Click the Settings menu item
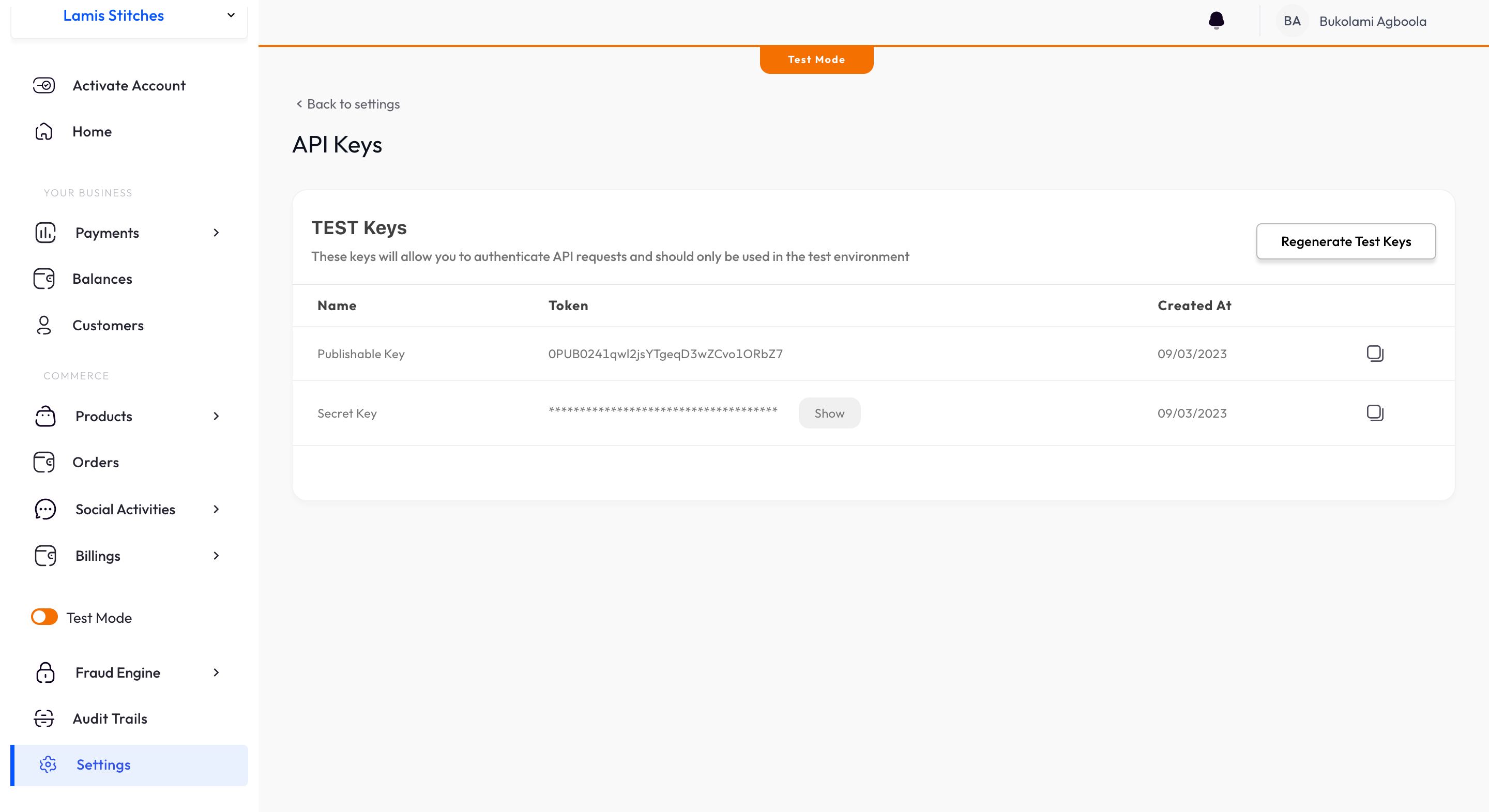Viewport: 1489px width, 812px height. pos(102,764)
